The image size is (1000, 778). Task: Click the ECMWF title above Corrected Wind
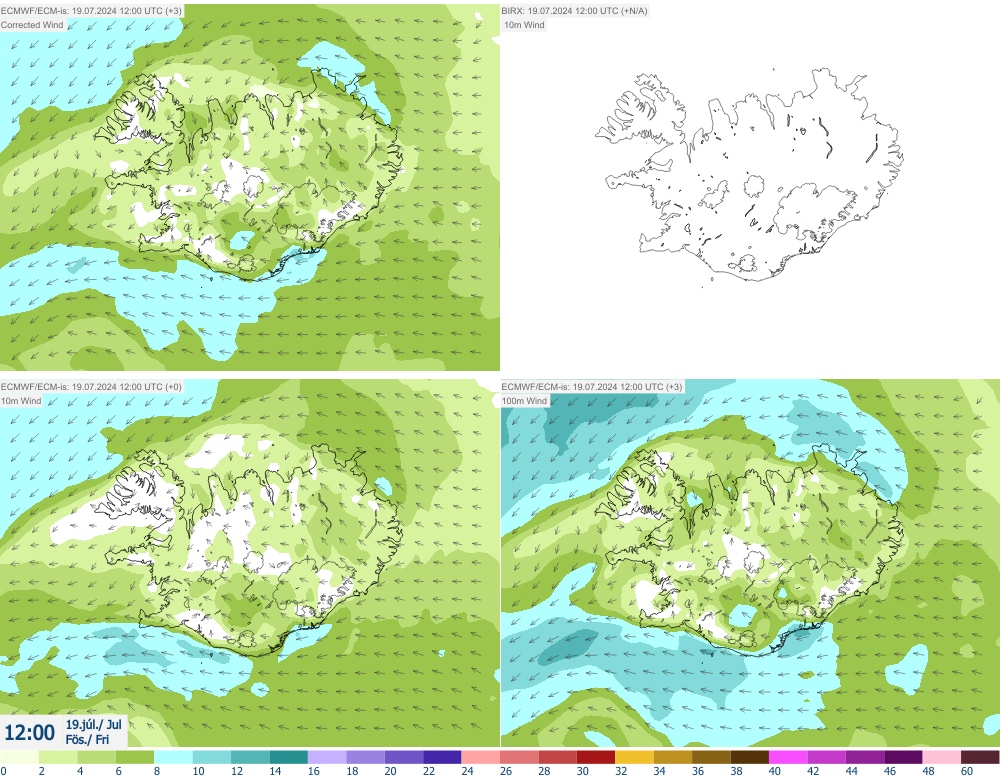click(91, 11)
